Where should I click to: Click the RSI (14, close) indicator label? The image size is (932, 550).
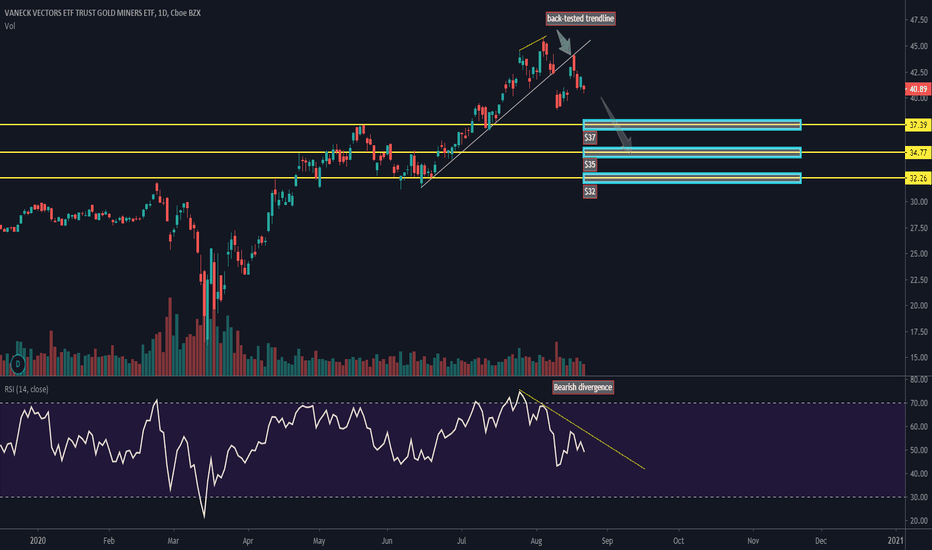pyautogui.click(x=27, y=389)
